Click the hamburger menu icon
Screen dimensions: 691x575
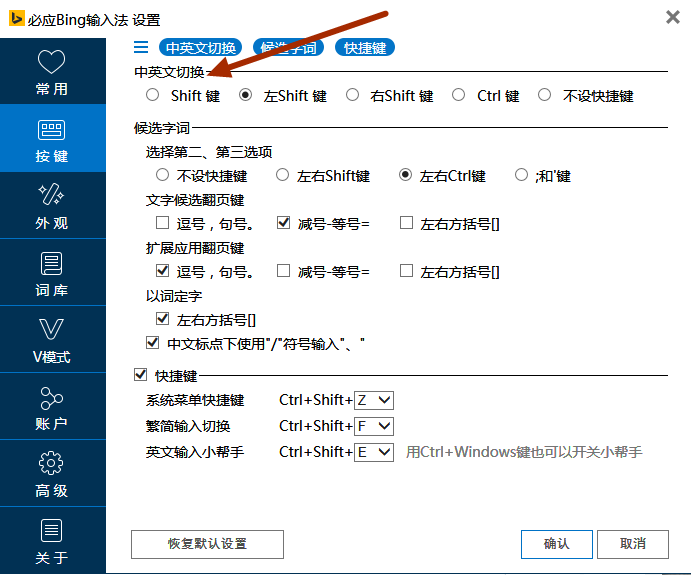[x=141, y=47]
